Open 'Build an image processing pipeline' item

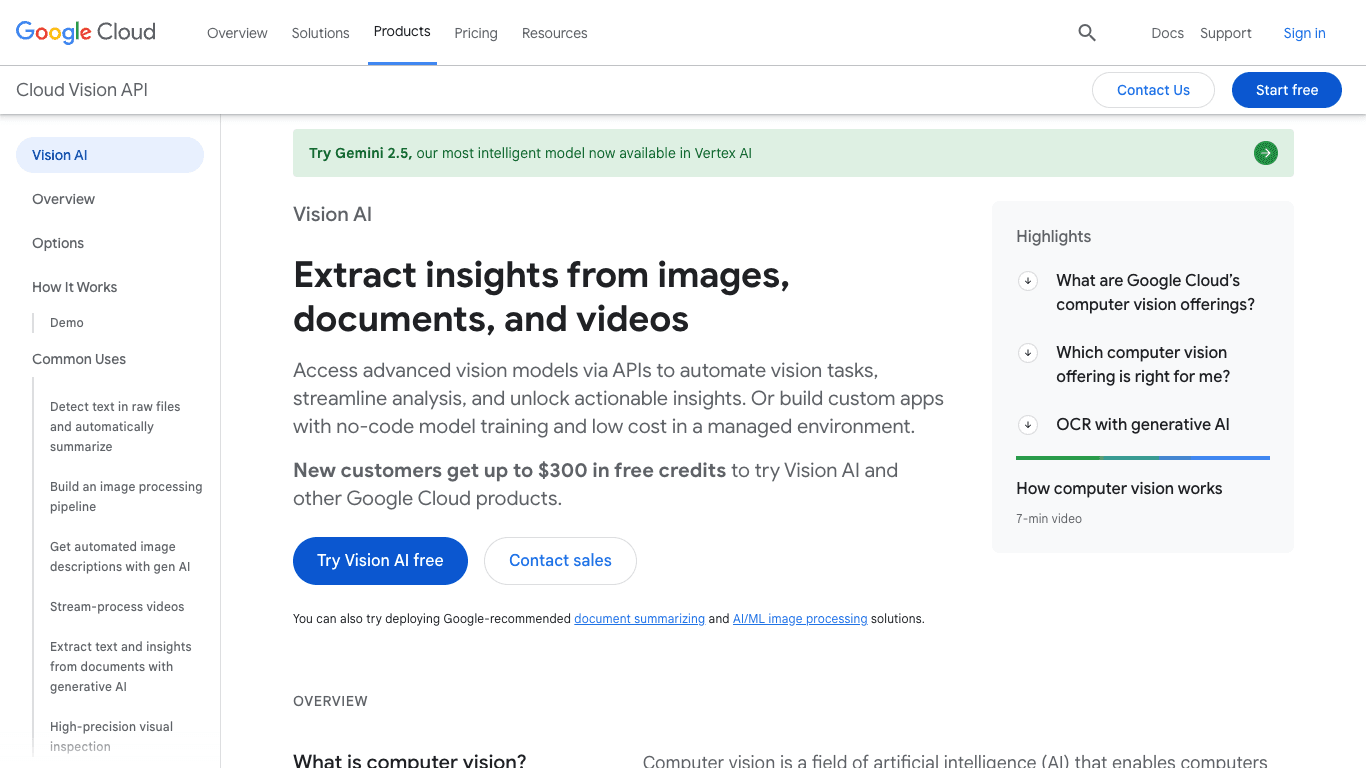126,497
